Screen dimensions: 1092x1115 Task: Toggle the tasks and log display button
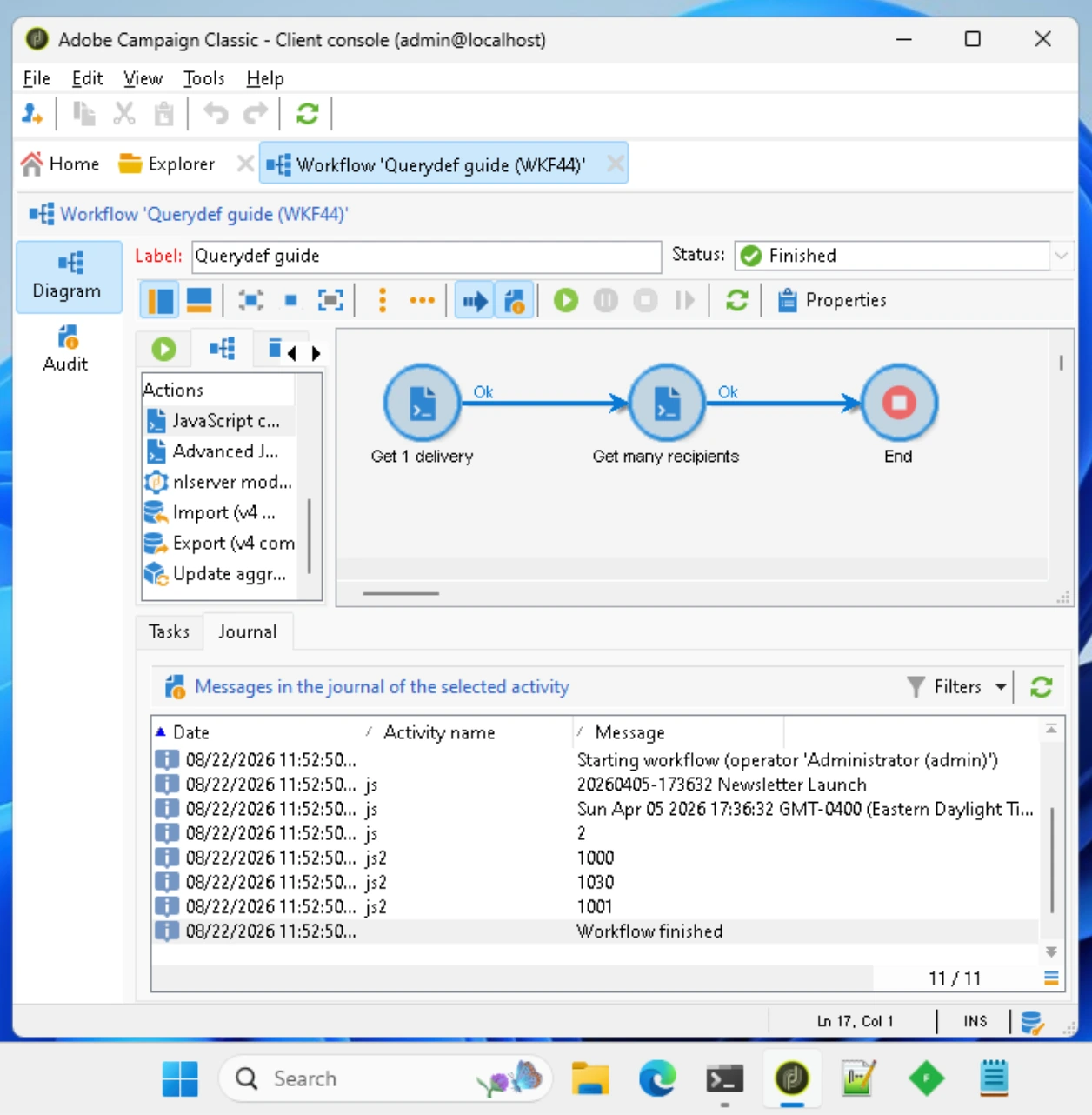tap(515, 301)
